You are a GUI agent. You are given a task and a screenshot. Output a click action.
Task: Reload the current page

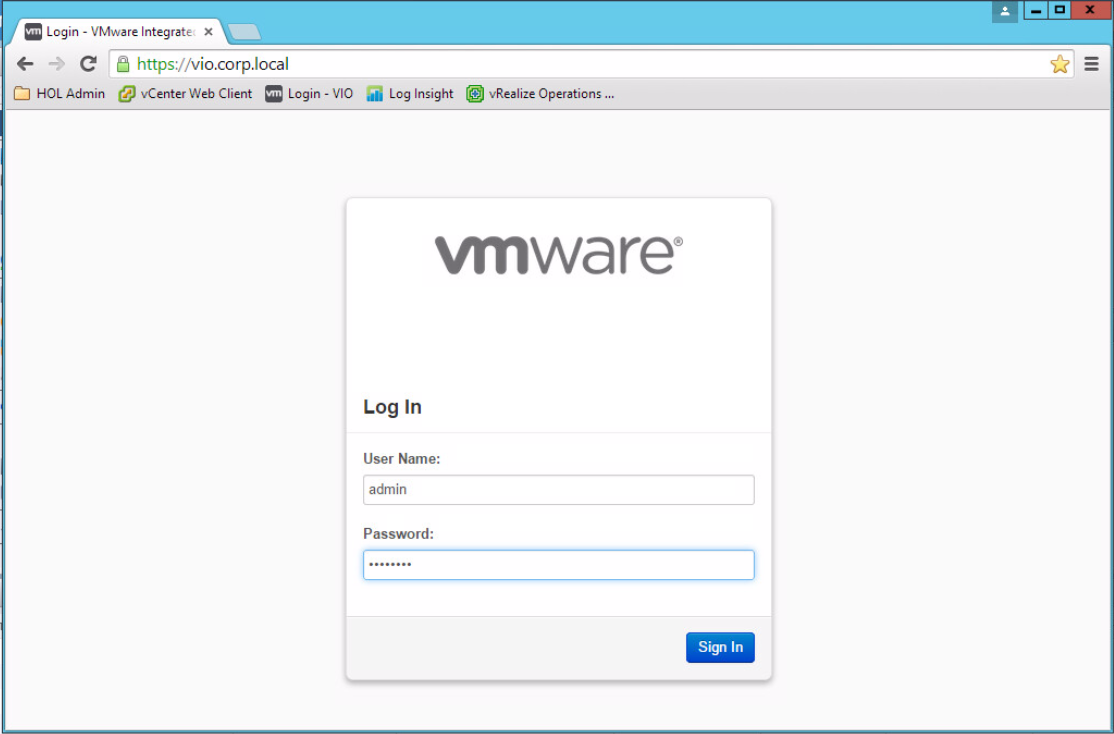coord(88,64)
